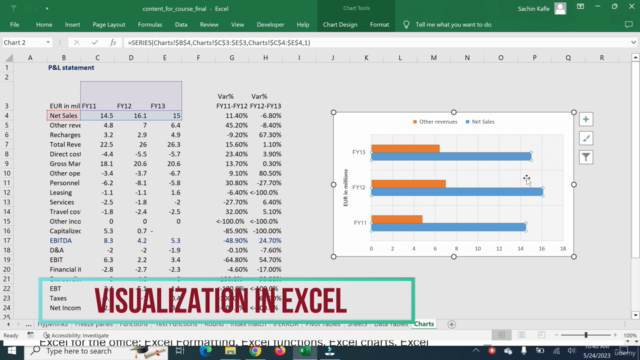Screen dimensions: 640x360
Task: Open the Data ribbon tab
Action: (x=181, y=24)
